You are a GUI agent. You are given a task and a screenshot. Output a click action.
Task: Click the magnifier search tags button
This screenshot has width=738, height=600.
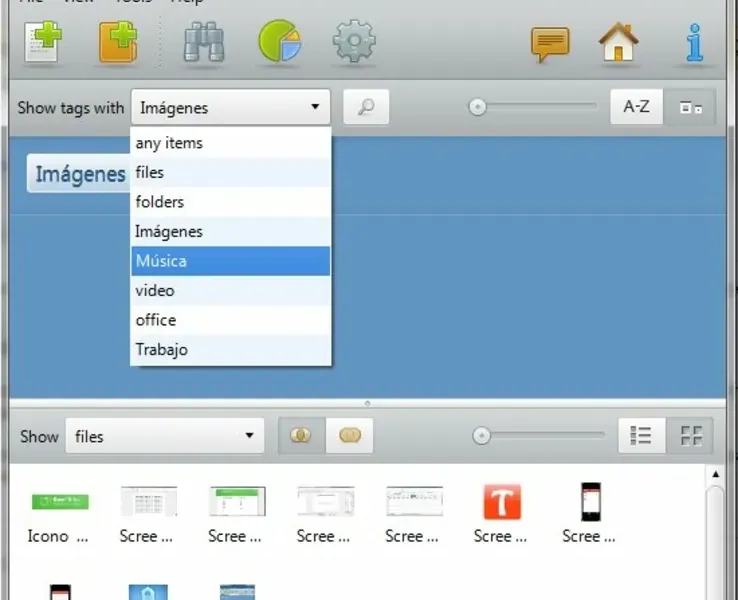[x=366, y=107]
